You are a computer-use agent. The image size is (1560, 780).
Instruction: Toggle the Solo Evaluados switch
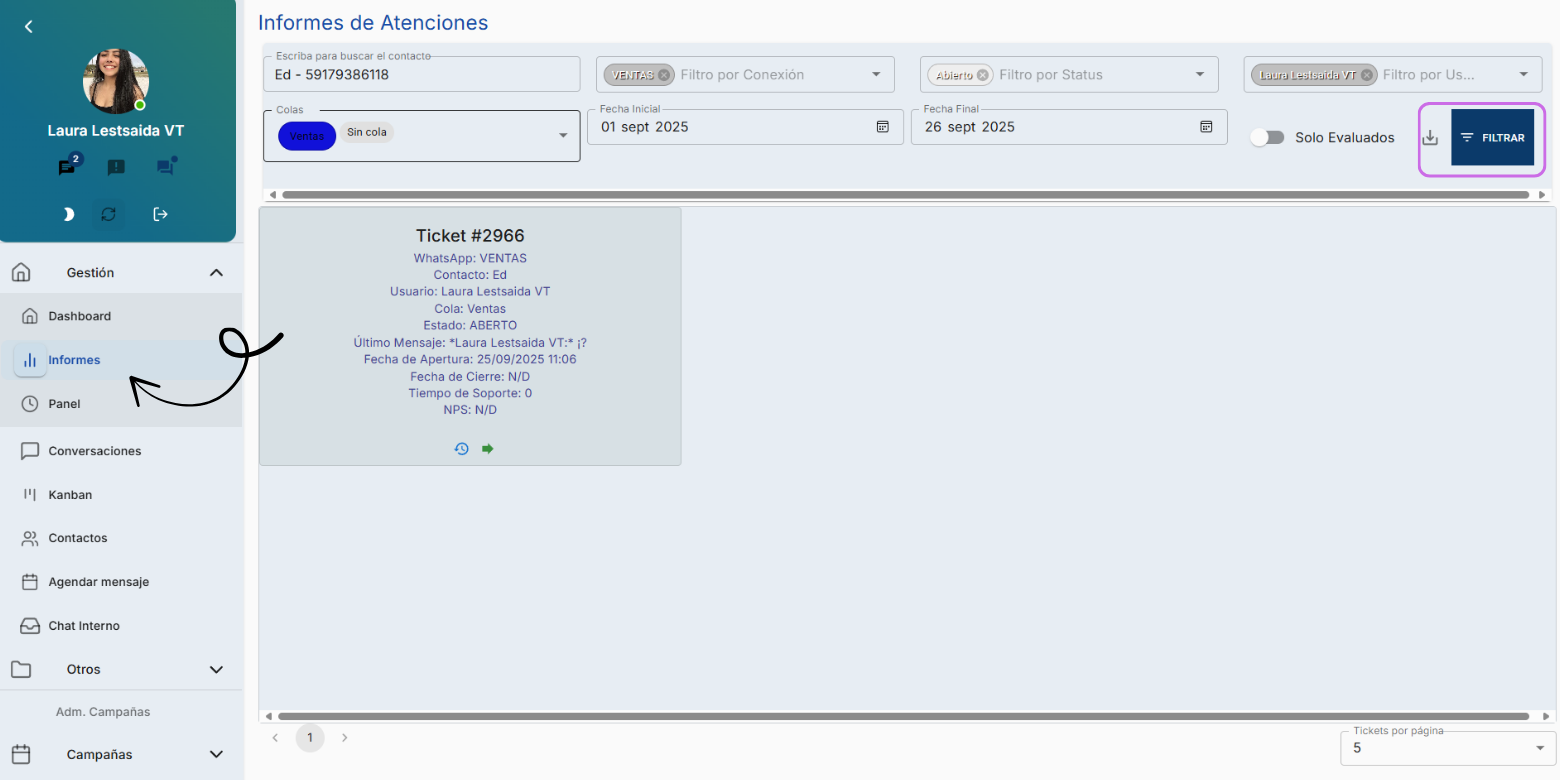1267,138
